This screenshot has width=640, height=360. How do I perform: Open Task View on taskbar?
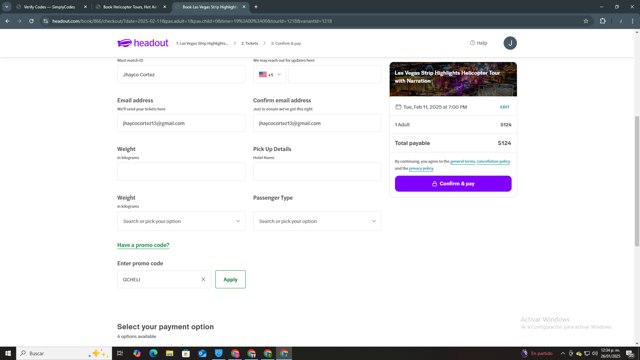[120, 353]
